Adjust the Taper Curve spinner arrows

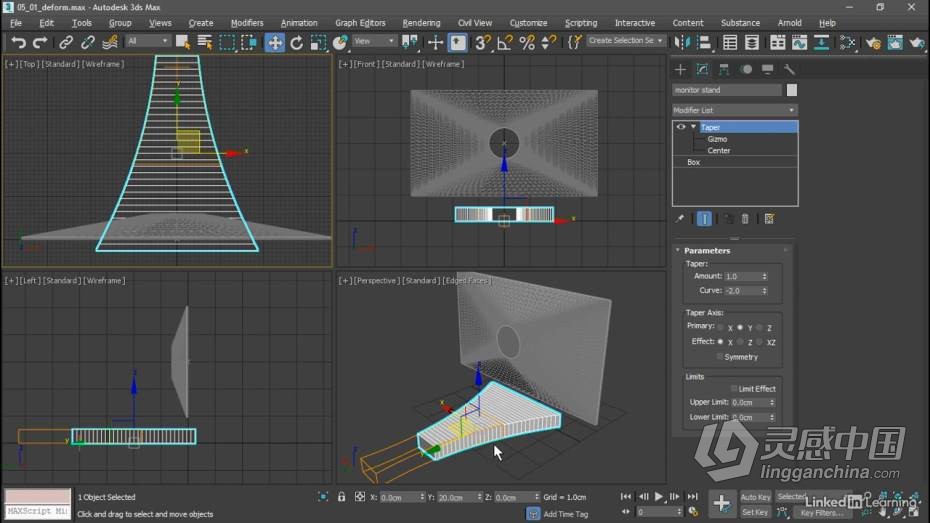(x=765, y=291)
